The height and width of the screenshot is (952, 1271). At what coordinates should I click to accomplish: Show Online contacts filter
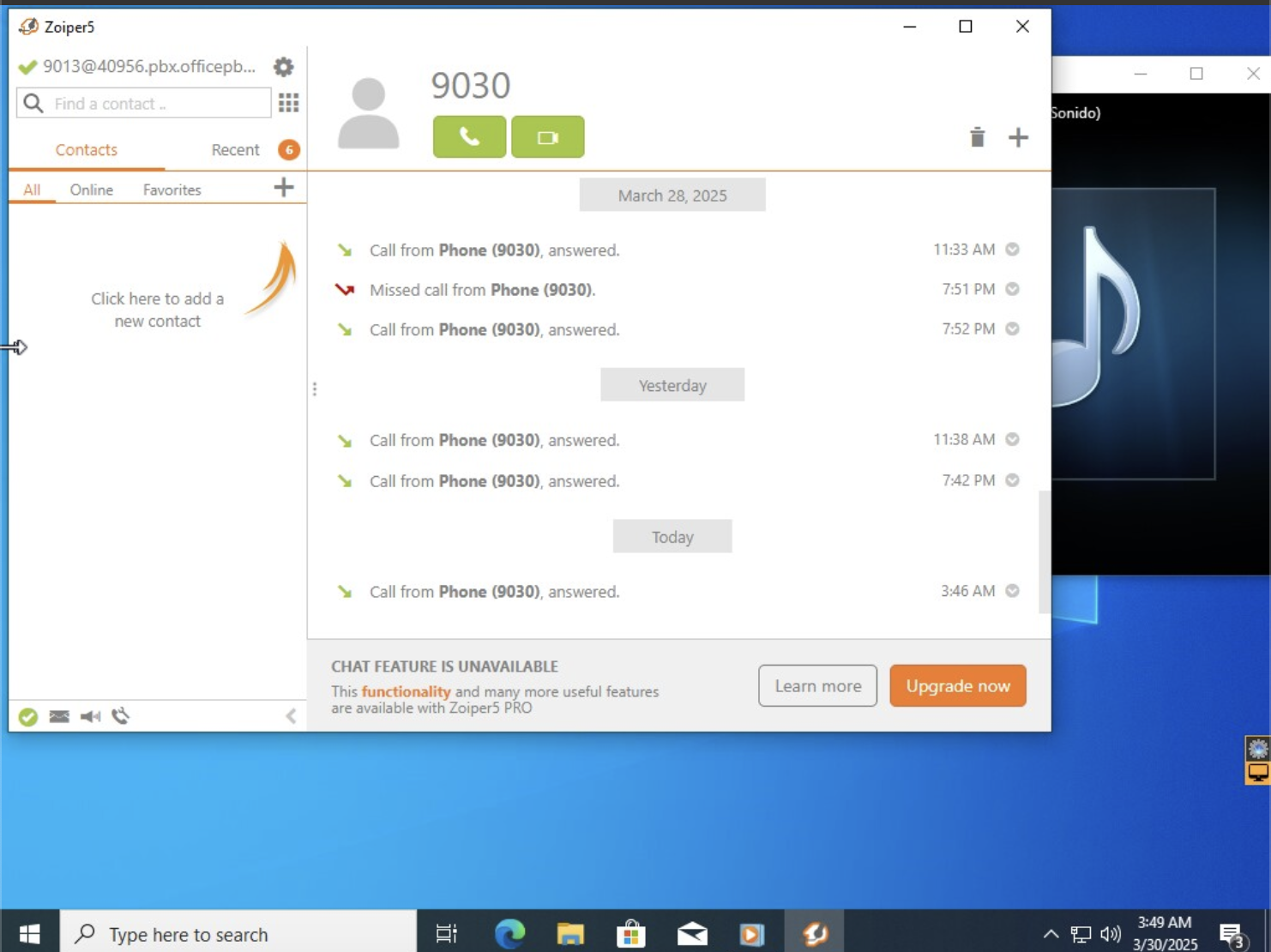(x=92, y=190)
